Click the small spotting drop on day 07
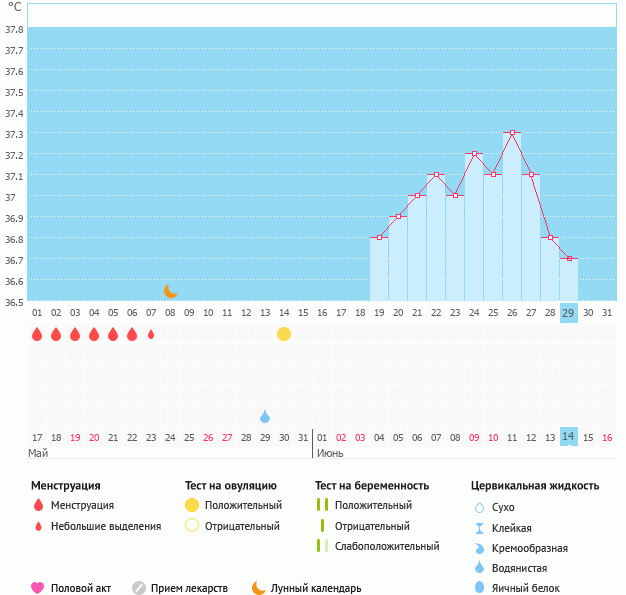The image size is (626, 595). [x=151, y=334]
